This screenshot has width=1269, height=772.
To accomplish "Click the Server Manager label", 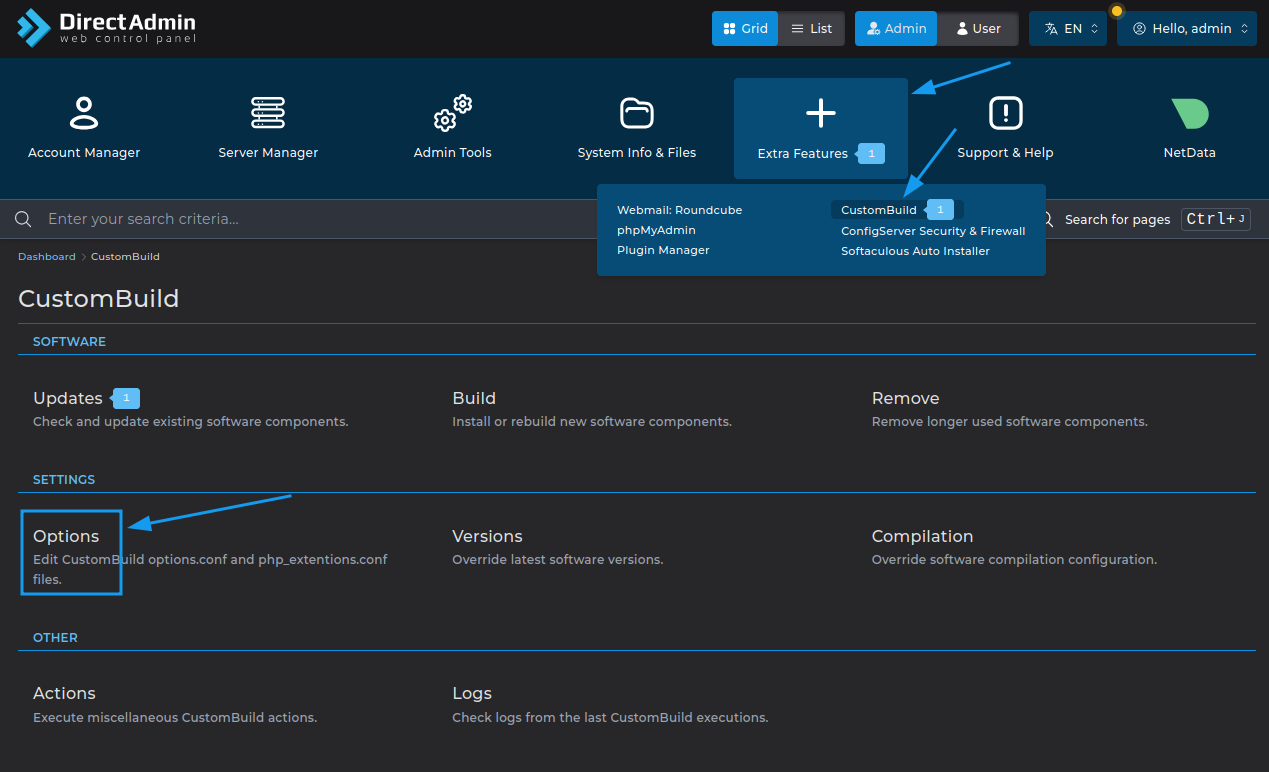I will coord(268,153).
